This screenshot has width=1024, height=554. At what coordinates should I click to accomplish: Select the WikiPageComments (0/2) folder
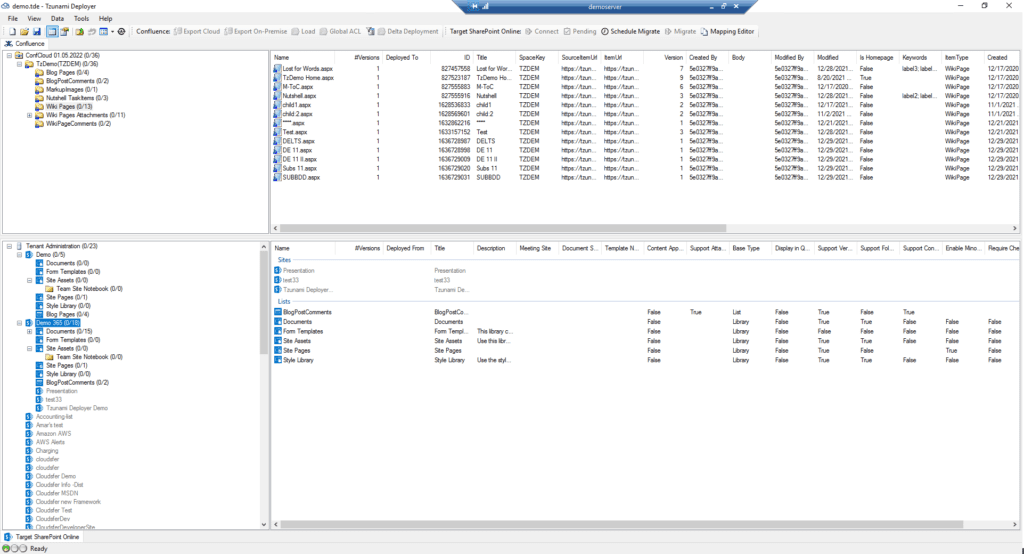(x=78, y=123)
